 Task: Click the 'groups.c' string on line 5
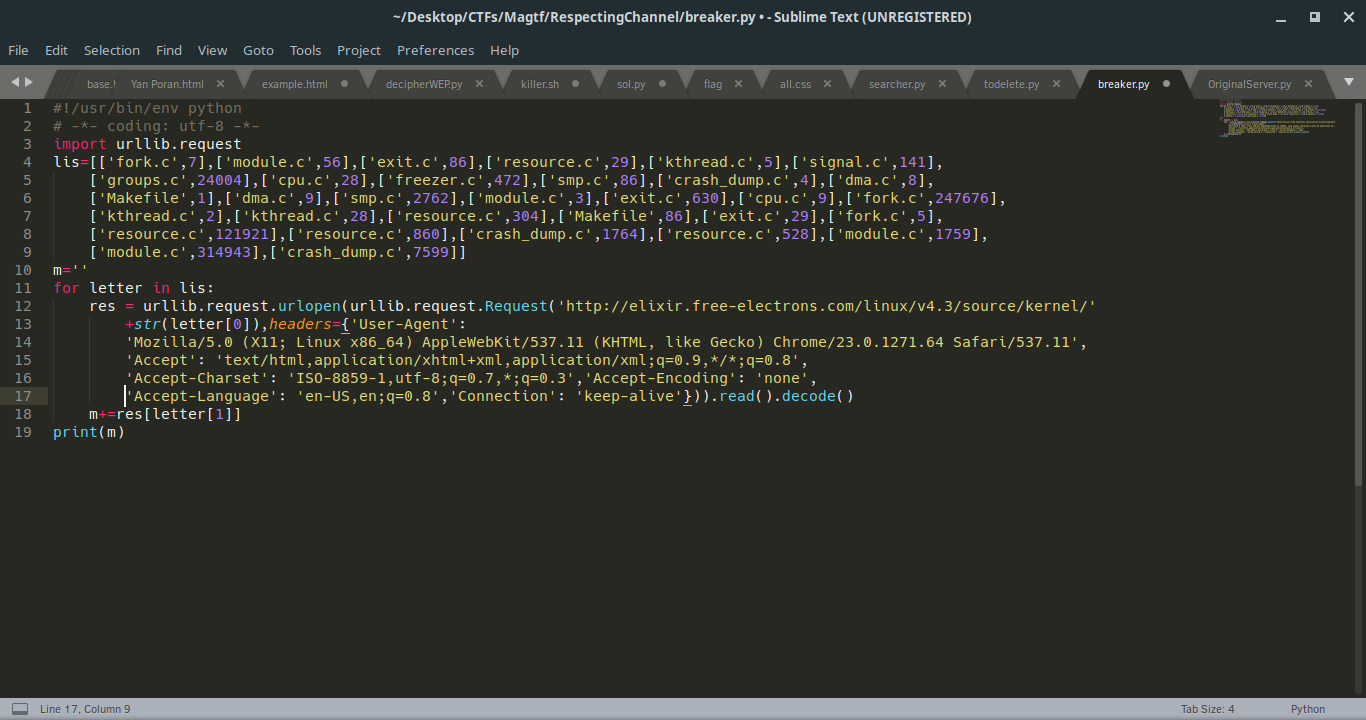click(x=143, y=180)
